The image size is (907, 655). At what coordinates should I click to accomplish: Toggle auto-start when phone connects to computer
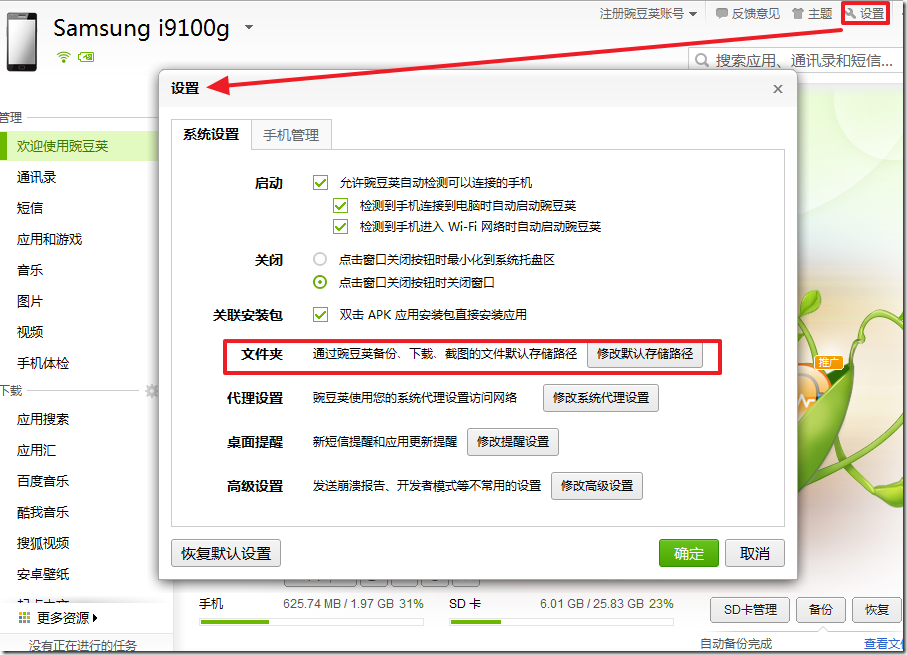click(x=340, y=205)
